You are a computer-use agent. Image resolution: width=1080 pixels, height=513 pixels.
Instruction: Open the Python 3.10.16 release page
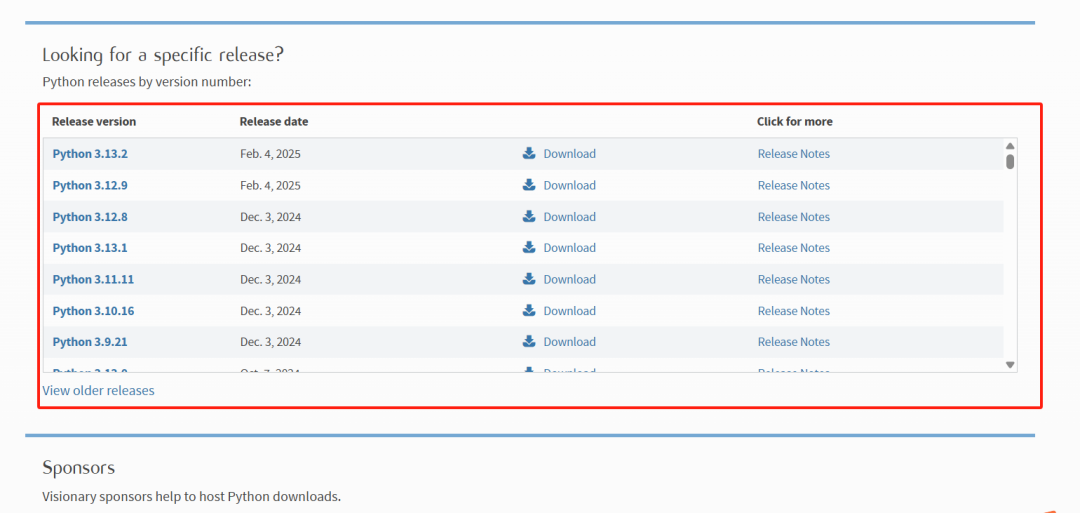point(93,311)
